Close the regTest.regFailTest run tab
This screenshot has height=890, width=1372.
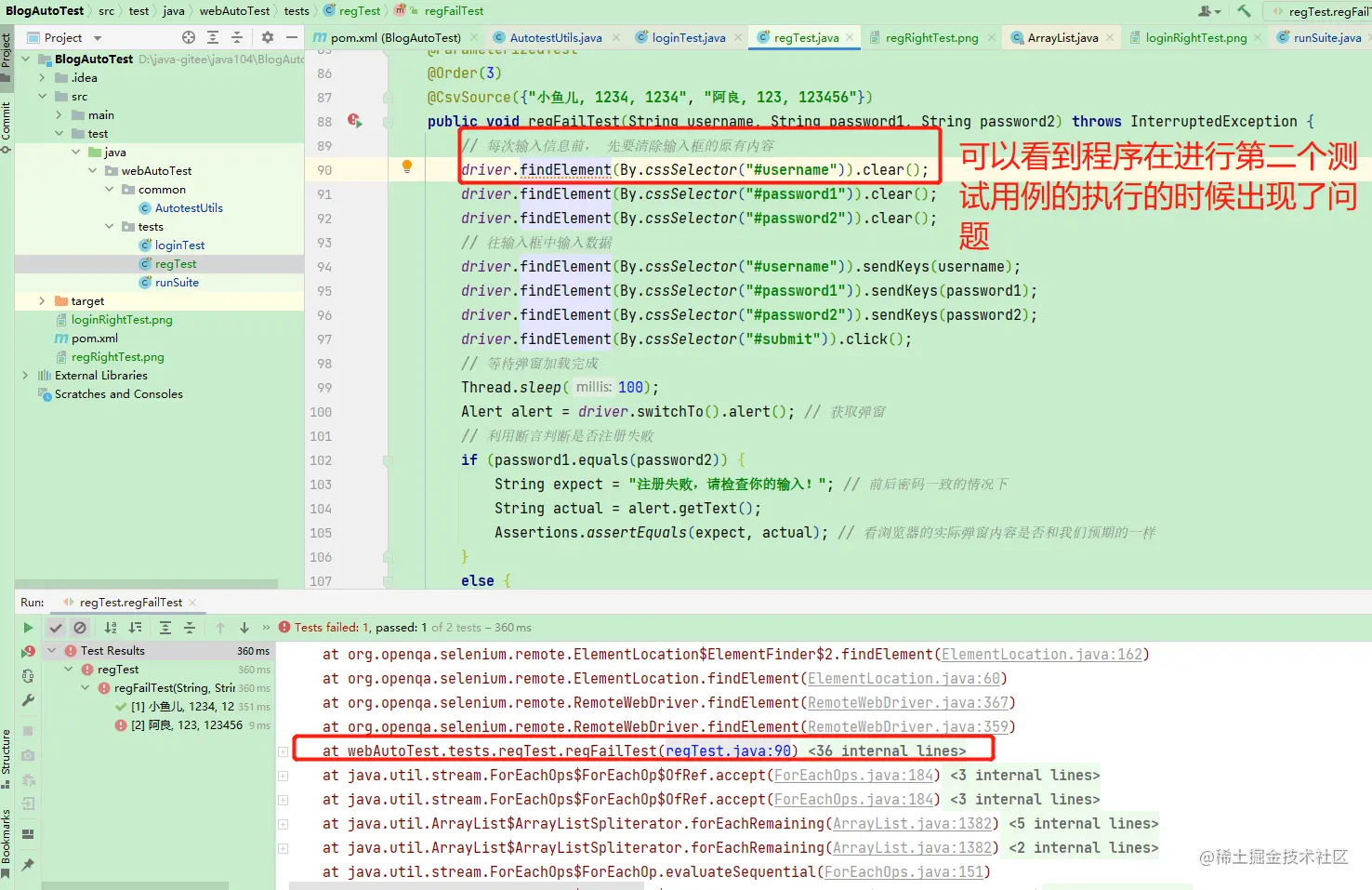tap(191, 603)
